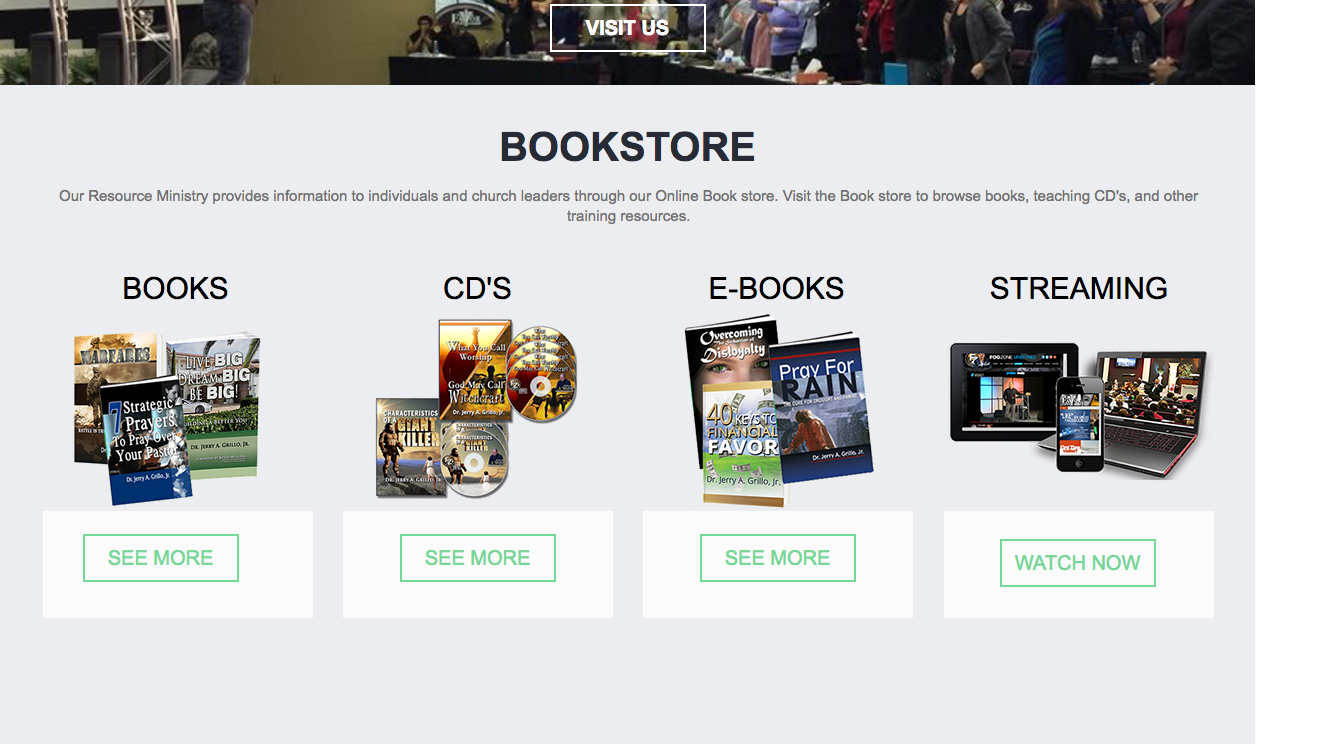1323x744 pixels.
Task: Click the smartphone in streaming devices image
Action: (x=1080, y=423)
